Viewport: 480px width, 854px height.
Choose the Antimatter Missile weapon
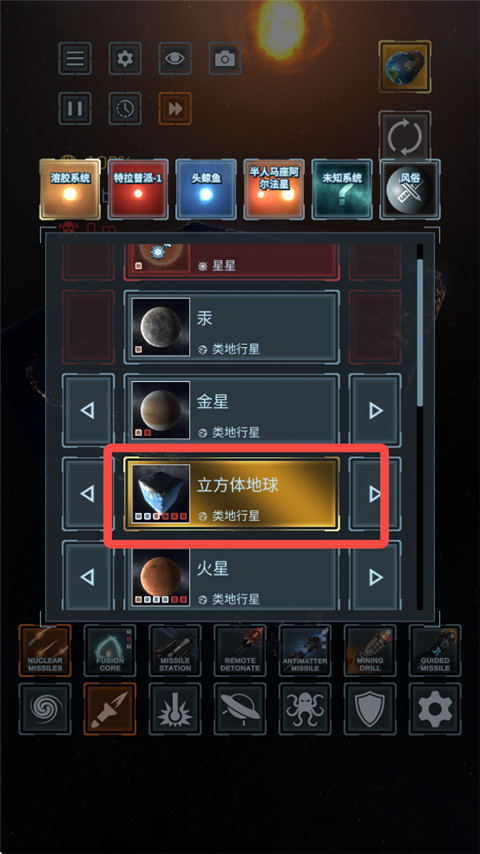tap(305, 650)
